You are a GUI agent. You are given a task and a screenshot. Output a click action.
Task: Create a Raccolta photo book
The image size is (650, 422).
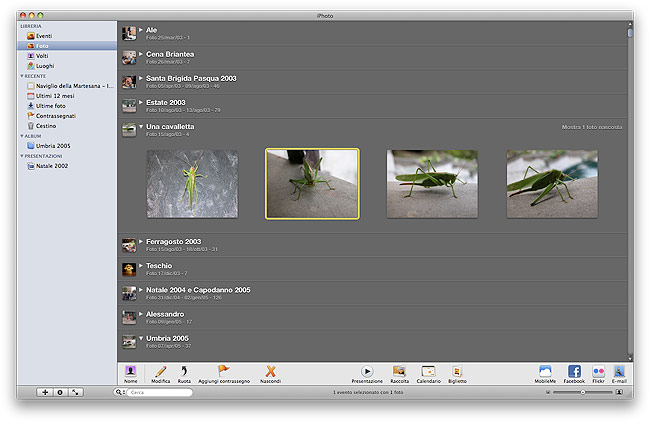pyautogui.click(x=399, y=374)
